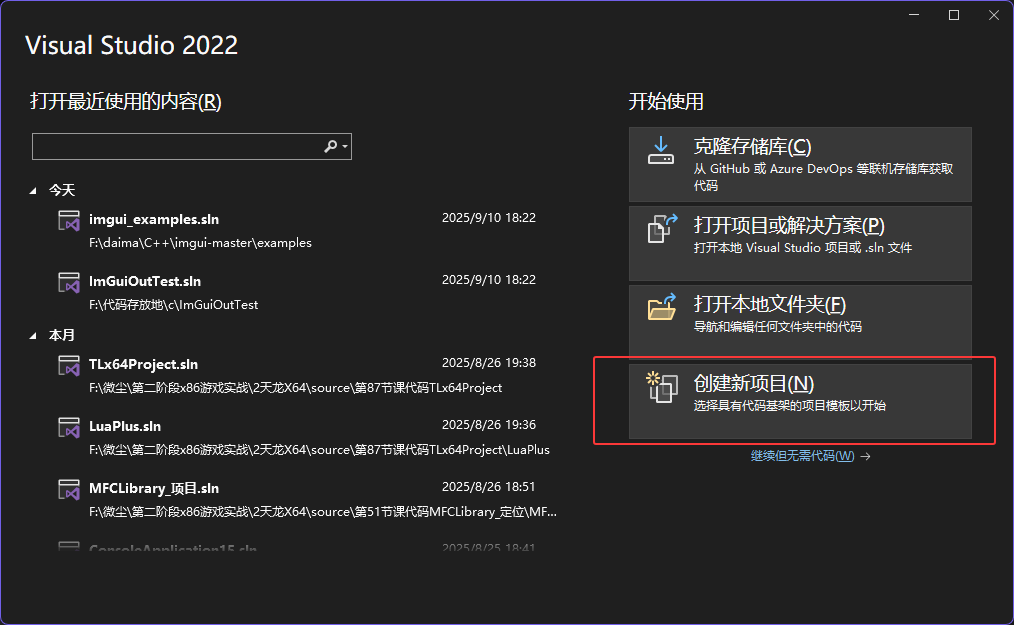Collapse the 本月 group
The height and width of the screenshot is (625, 1014).
[33, 336]
